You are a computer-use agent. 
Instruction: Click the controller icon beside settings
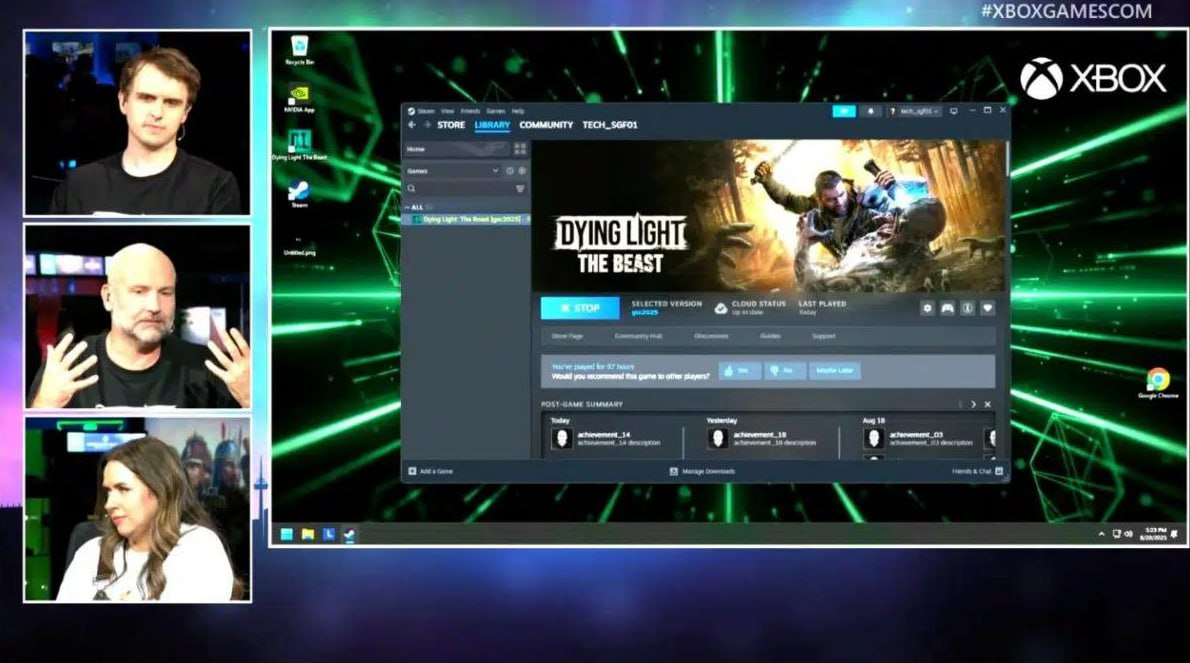(947, 308)
